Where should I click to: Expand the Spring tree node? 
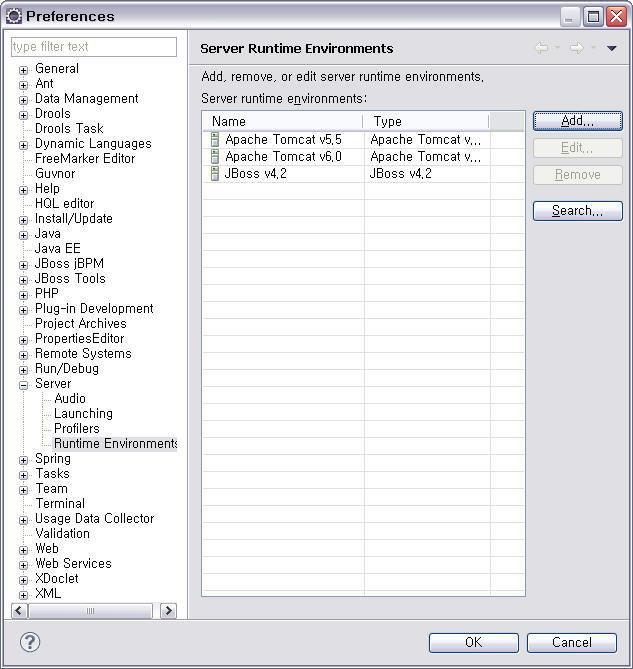[23, 460]
